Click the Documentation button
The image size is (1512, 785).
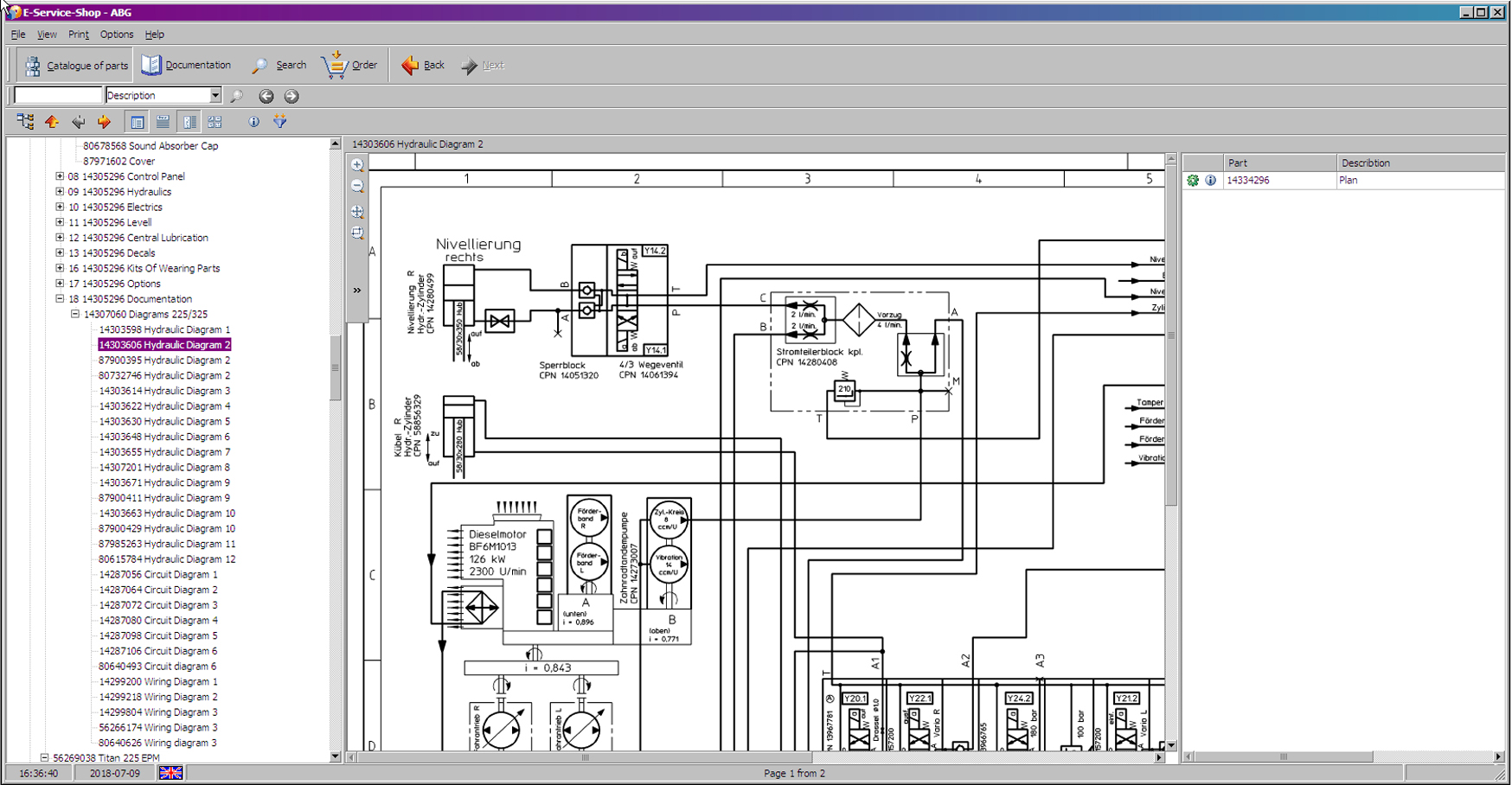tap(187, 65)
